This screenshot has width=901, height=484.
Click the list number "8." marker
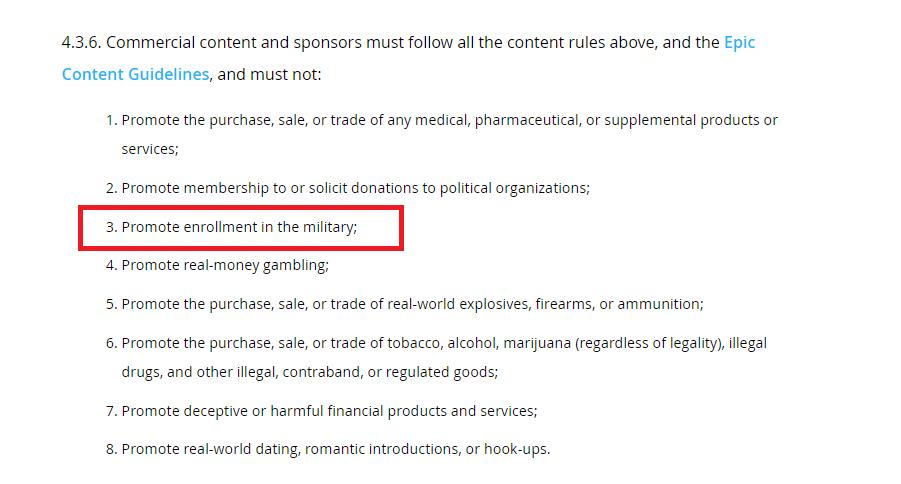(112, 449)
